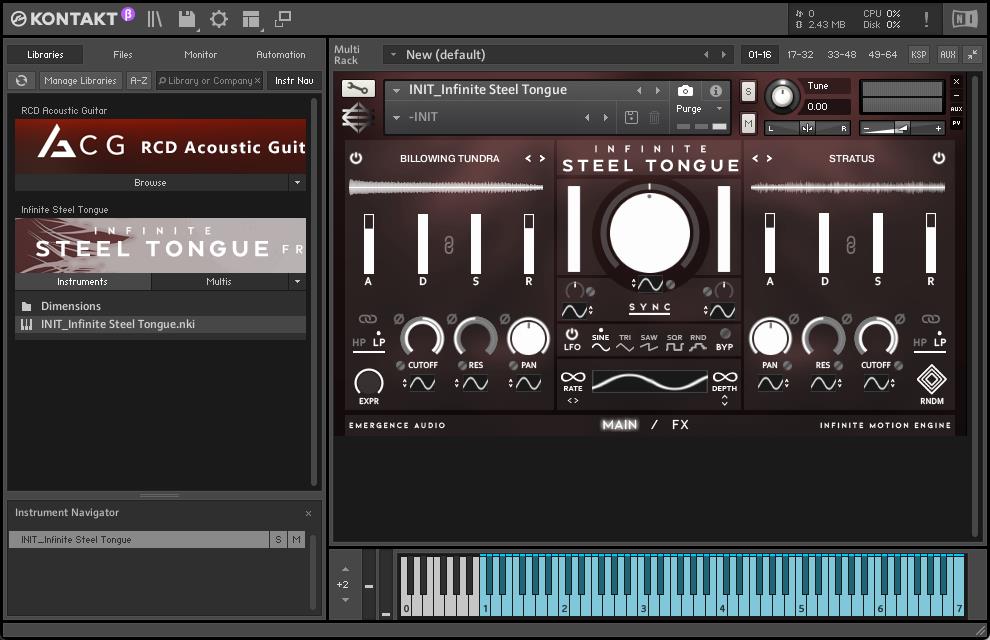The width and height of the screenshot is (990, 640).
Task: Click the RNDM randomize diamond icon
Action: (931, 380)
